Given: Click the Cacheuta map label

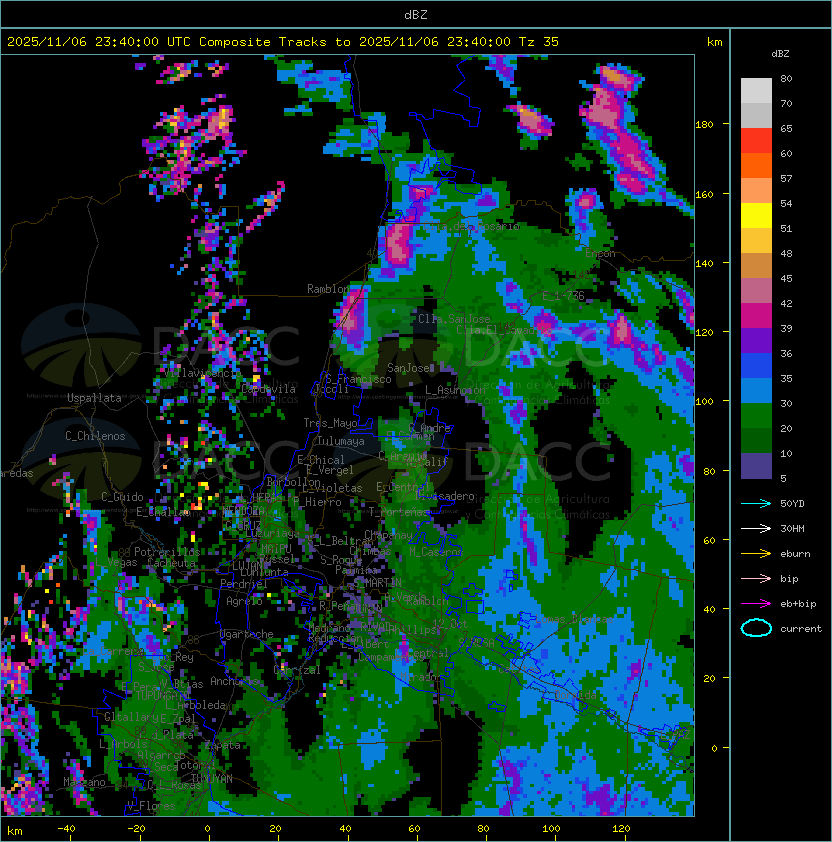Looking at the screenshot, I should point(171,563).
